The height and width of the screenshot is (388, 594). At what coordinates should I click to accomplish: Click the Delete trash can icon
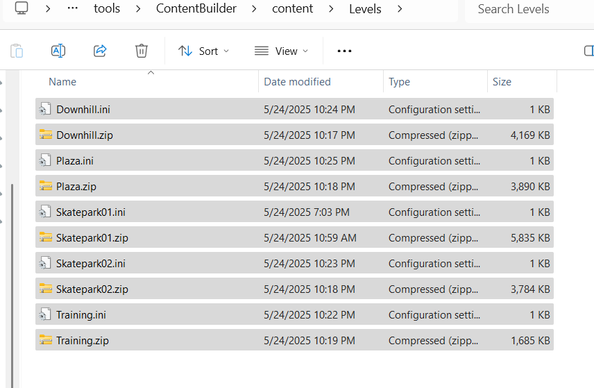click(x=141, y=51)
